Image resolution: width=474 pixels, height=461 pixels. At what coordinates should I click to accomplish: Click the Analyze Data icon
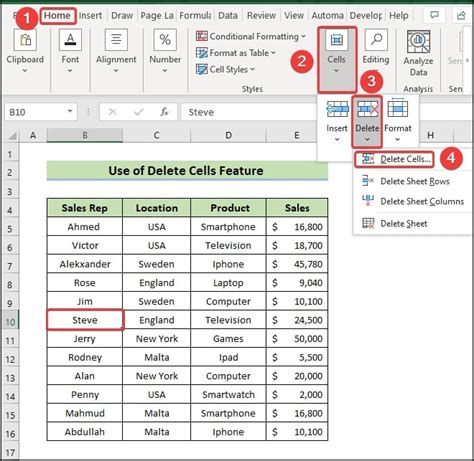coord(418,42)
